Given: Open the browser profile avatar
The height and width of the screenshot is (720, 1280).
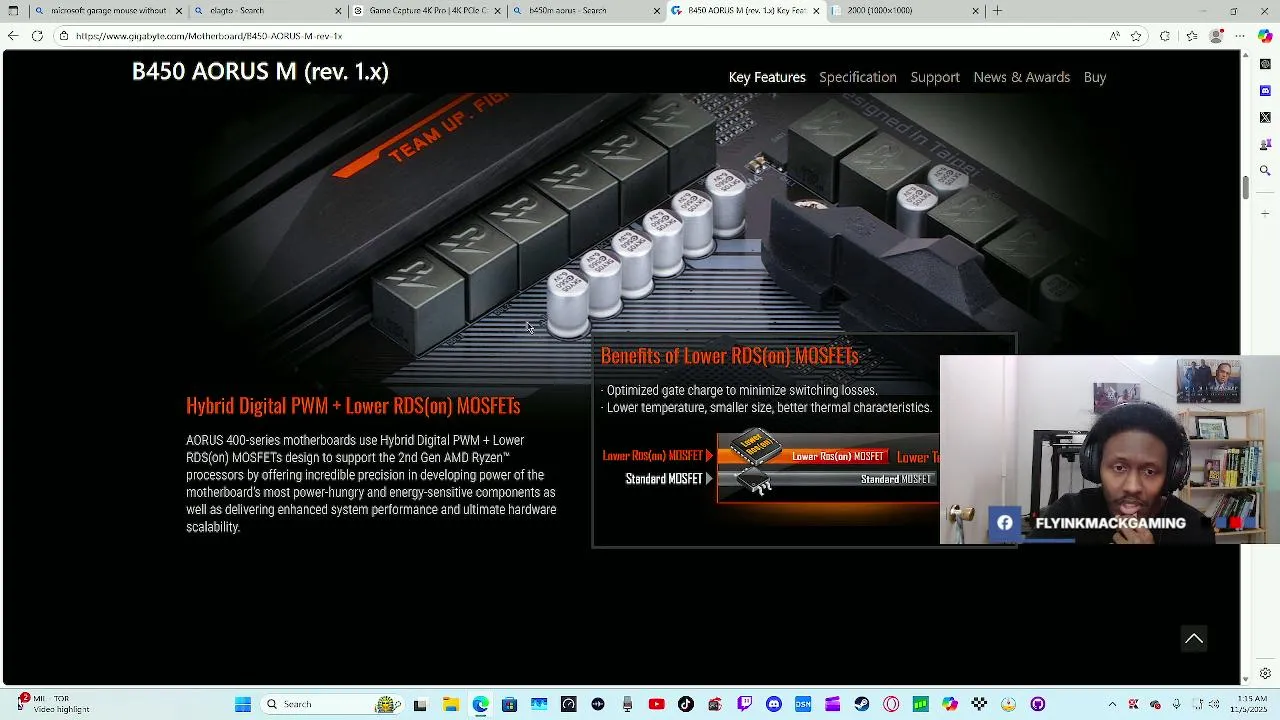Looking at the screenshot, I should pos(1216,36).
